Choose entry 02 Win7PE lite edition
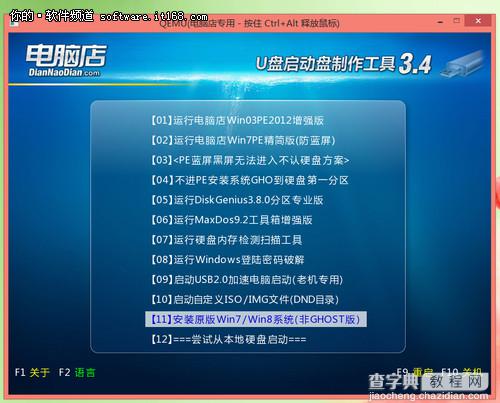 tap(243, 140)
